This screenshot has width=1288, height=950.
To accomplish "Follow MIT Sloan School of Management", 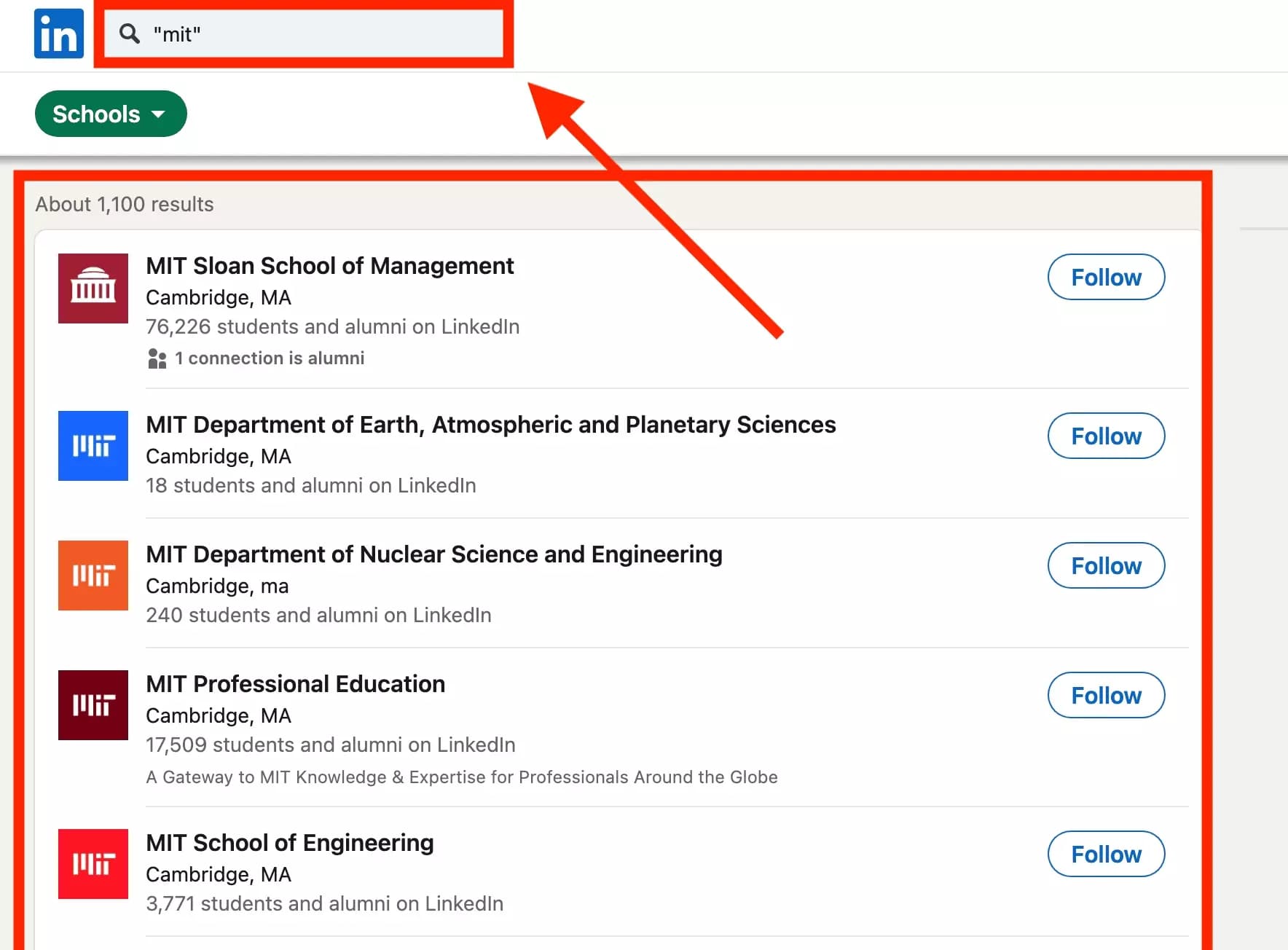I will click(1106, 277).
